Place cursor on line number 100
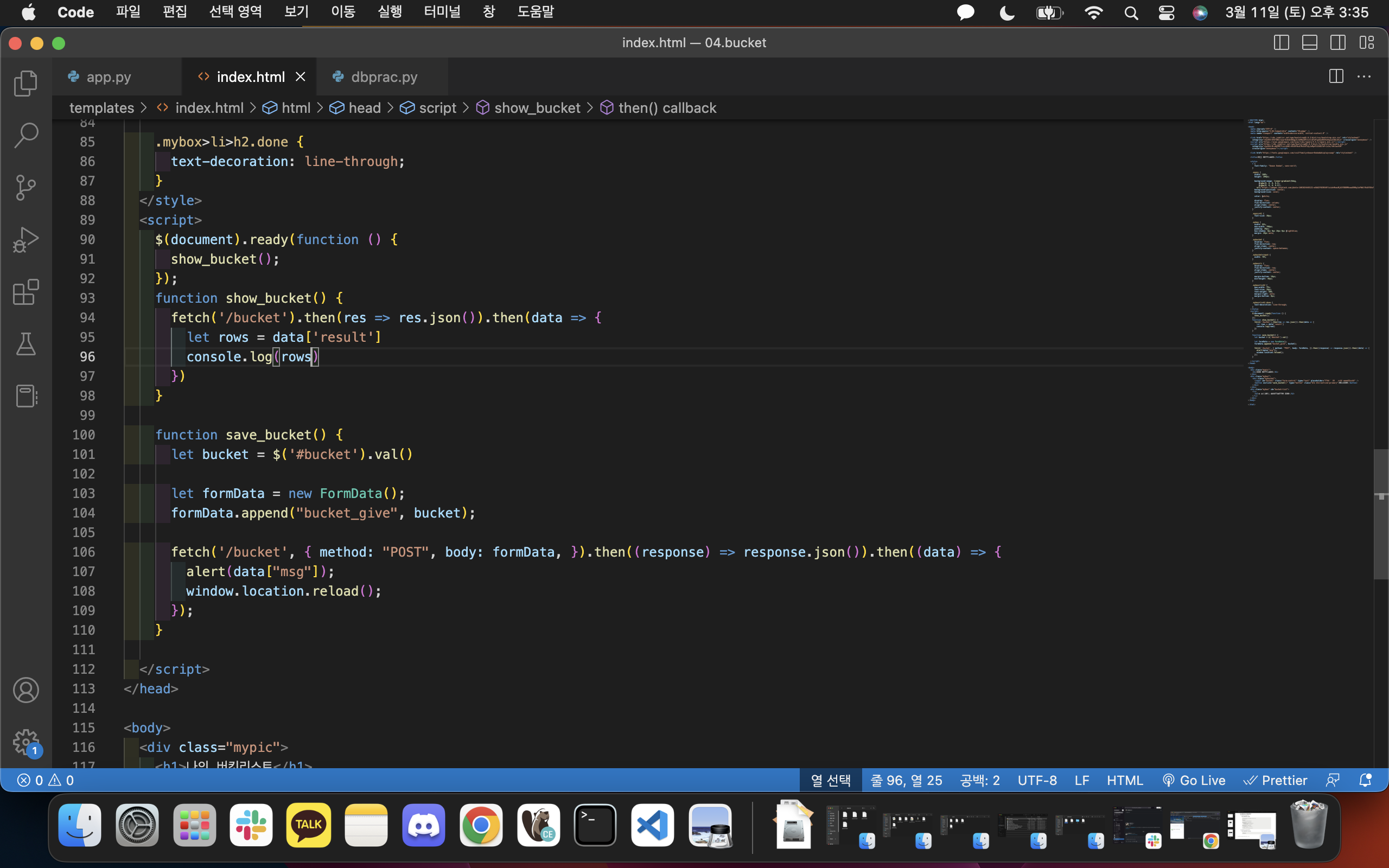The image size is (1389, 868). coord(84,435)
